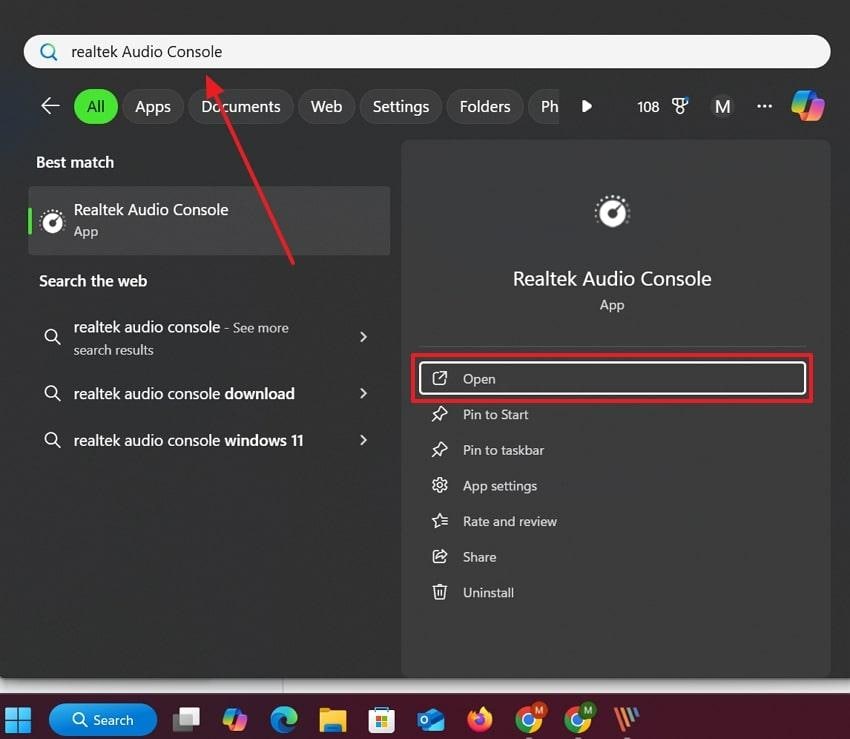Open the Chrome icon with green M badge

point(578,718)
